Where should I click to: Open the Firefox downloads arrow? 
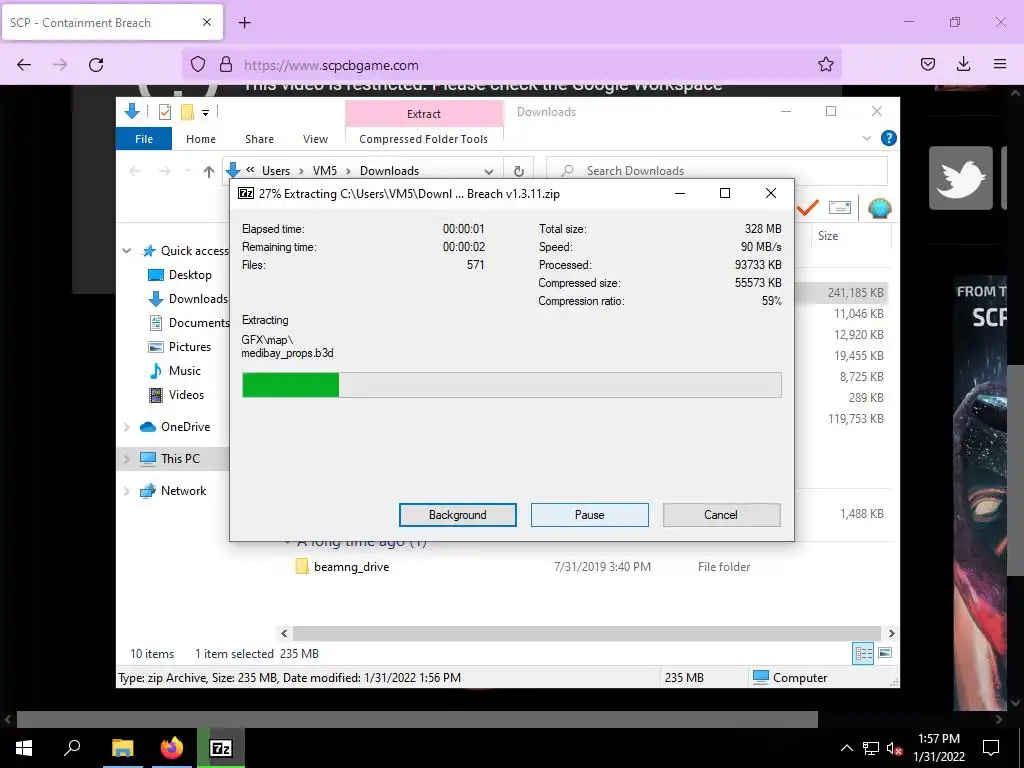(963, 64)
